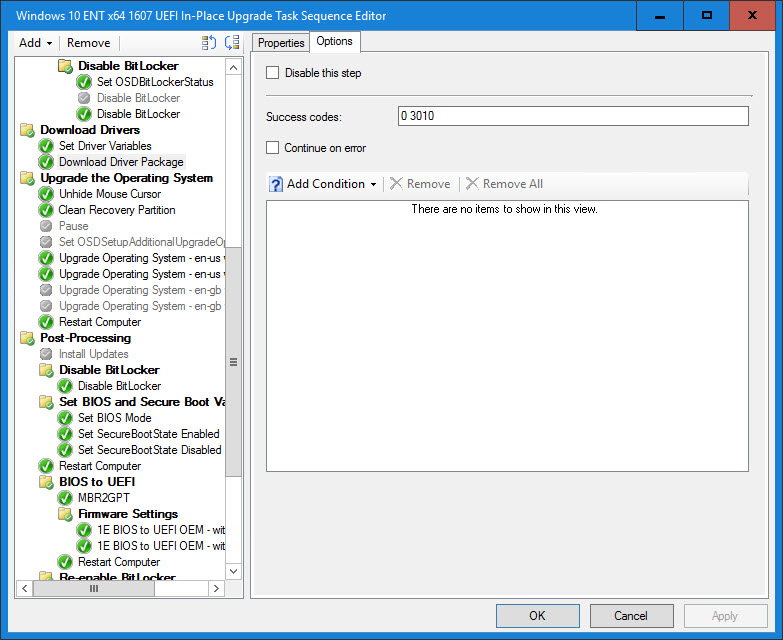Image resolution: width=783 pixels, height=640 pixels.
Task: Click the Remove button above the step tree
Action: pyautogui.click(x=89, y=43)
